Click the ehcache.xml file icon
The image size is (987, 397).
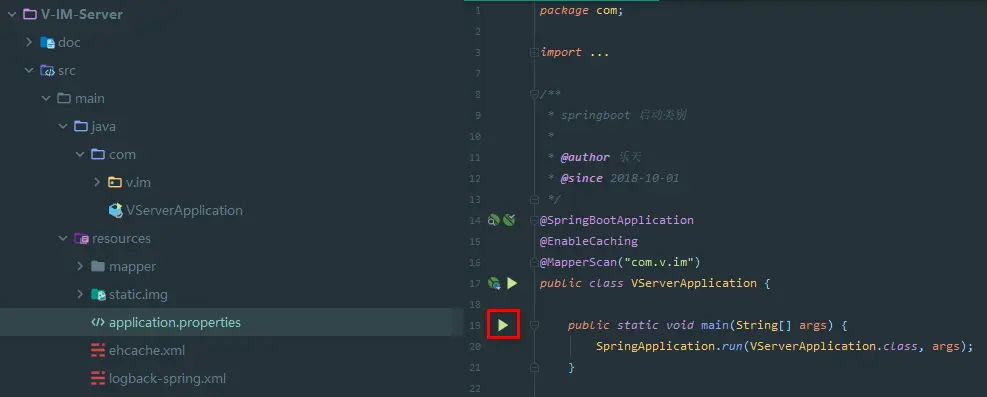pyautogui.click(x=98, y=350)
